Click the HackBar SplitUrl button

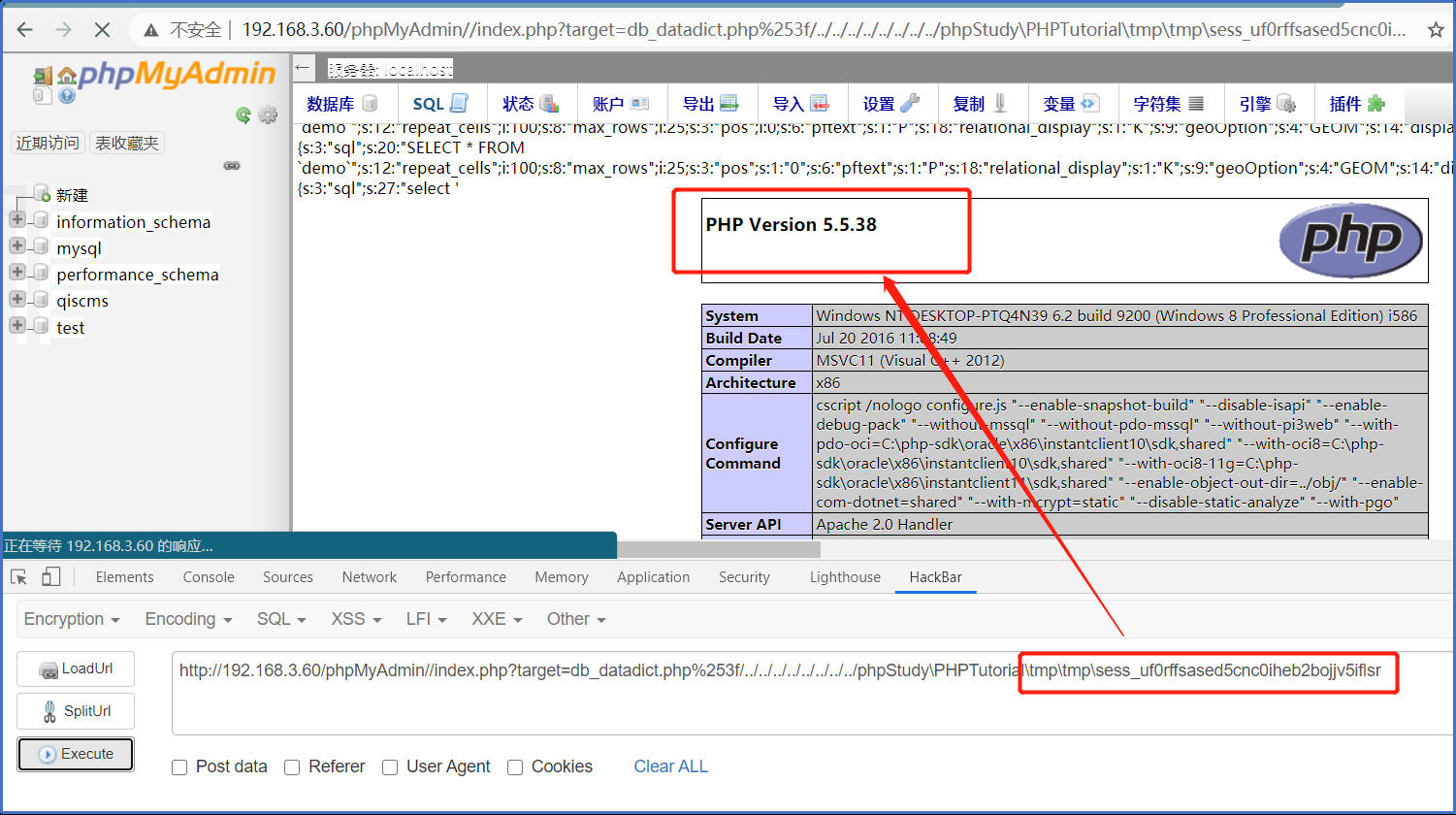coord(76,711)
